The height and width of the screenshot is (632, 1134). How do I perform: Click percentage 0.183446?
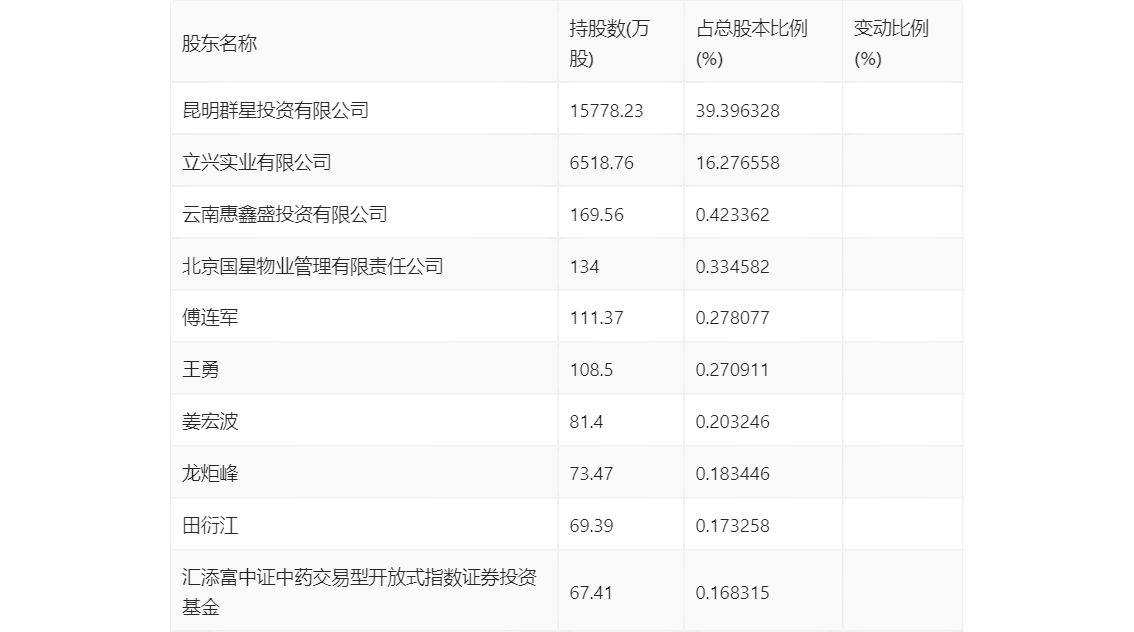coord(733,474)
